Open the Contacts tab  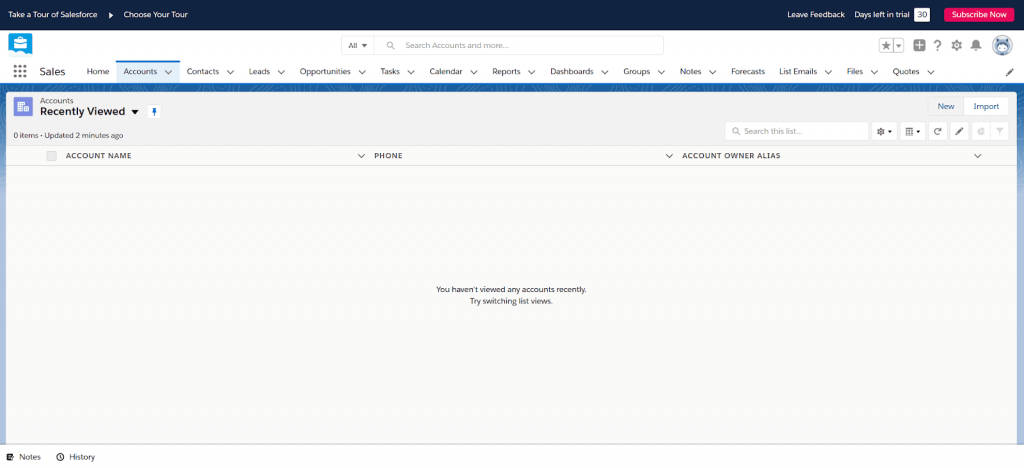coord(202,72)
